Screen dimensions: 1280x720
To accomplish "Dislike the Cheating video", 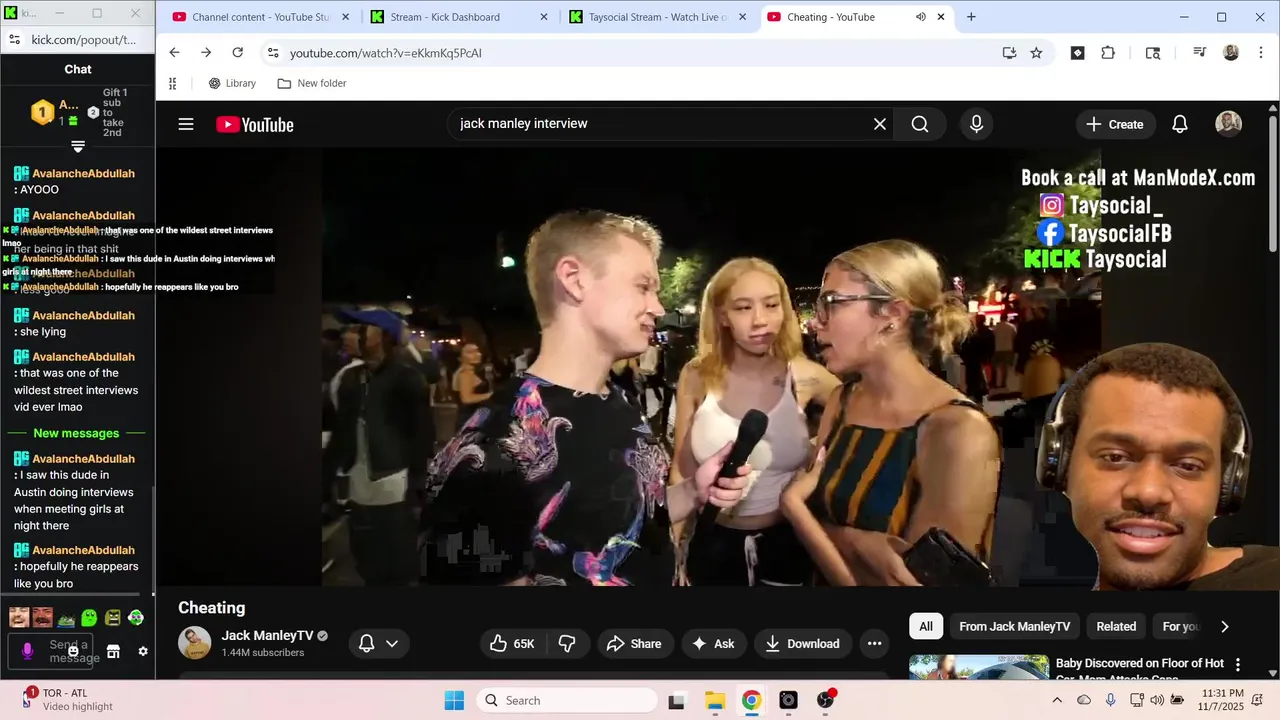I will (x=567, y=644).
